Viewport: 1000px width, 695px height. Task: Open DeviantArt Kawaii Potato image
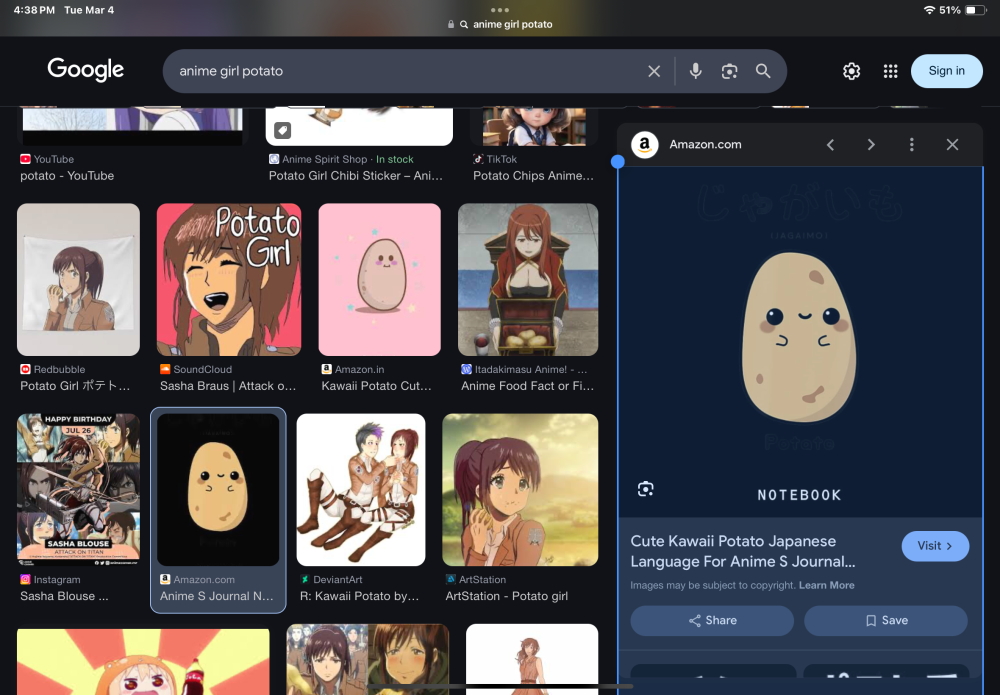click(361, 490)
